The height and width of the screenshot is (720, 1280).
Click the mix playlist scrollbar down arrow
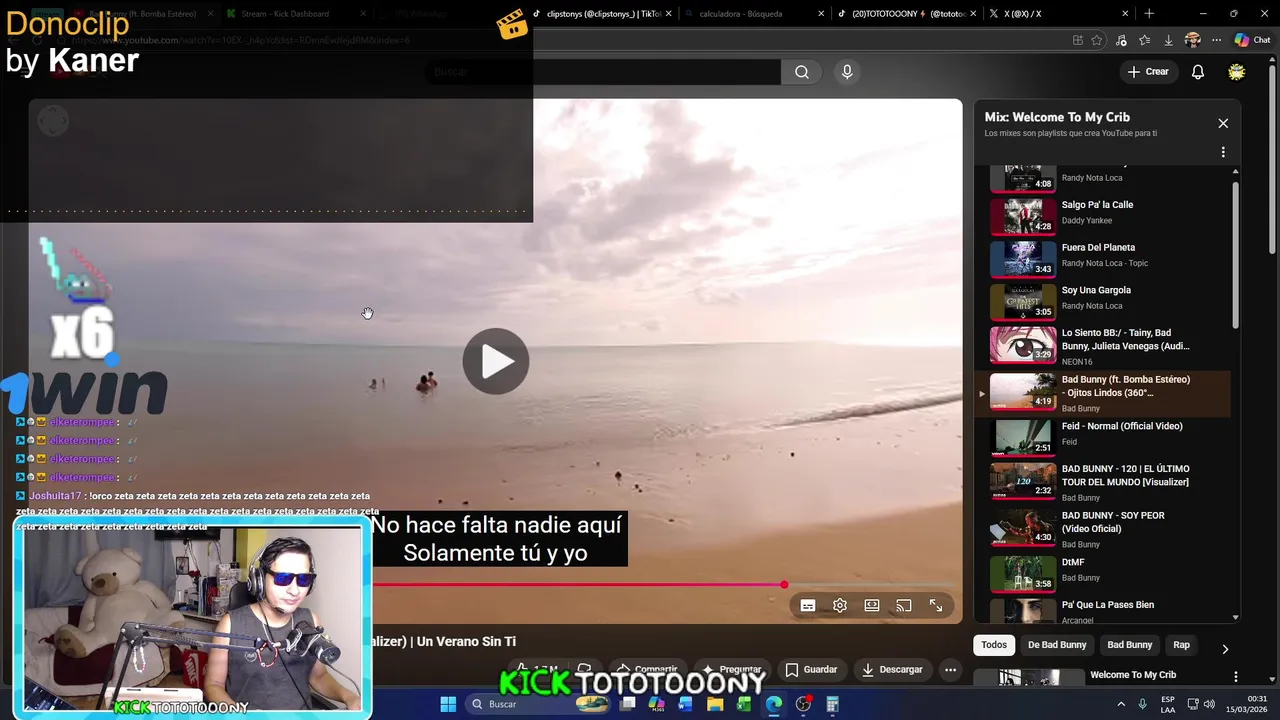(1236, 618)
